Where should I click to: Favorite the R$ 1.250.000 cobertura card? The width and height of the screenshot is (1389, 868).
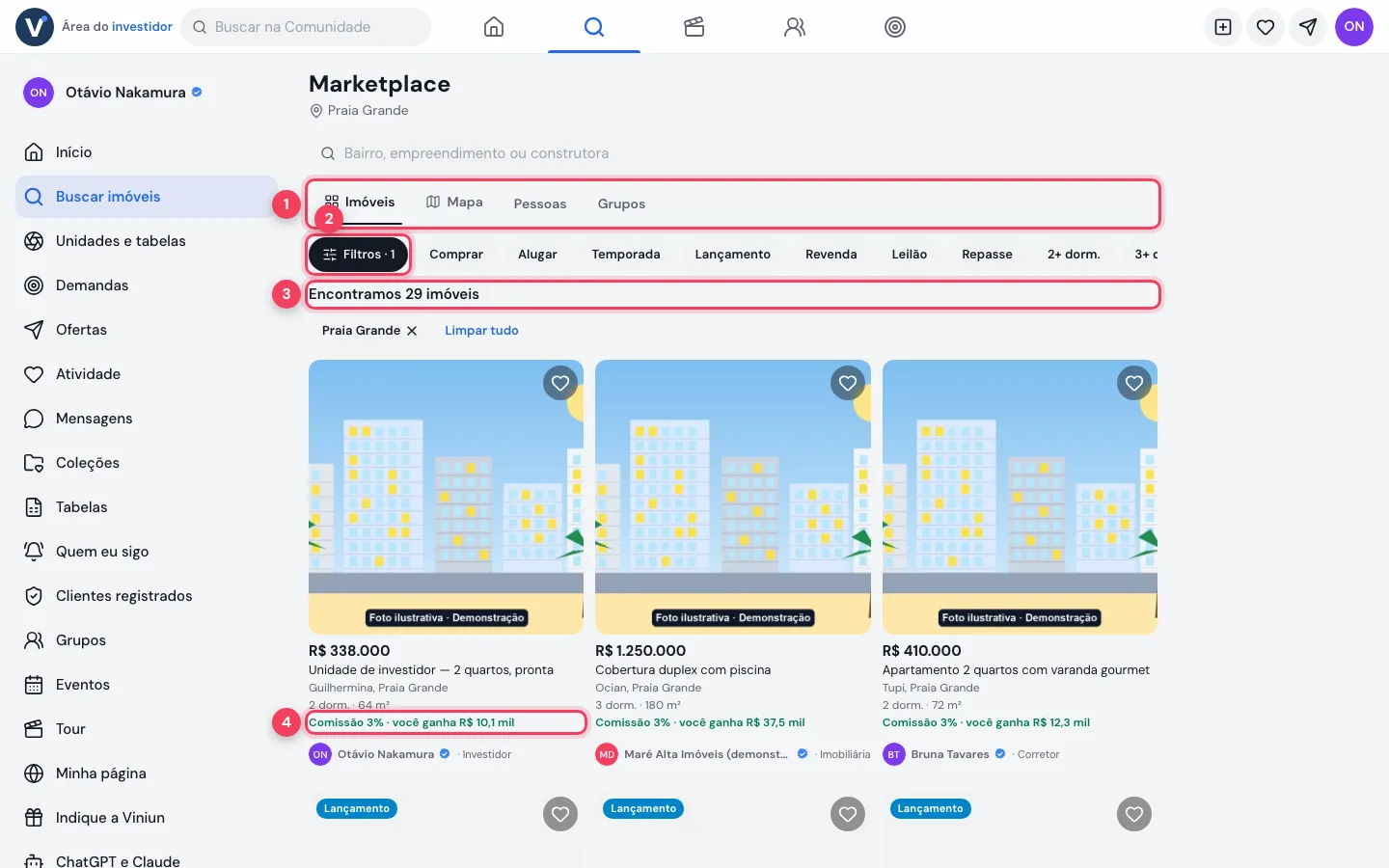point(848,383)
